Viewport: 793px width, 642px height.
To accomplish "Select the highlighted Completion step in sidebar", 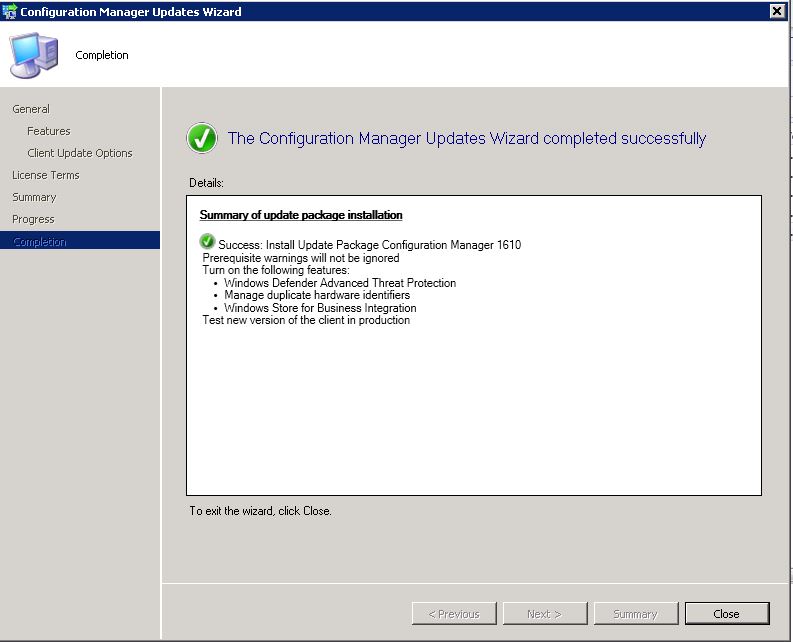I will coord(80,241).
